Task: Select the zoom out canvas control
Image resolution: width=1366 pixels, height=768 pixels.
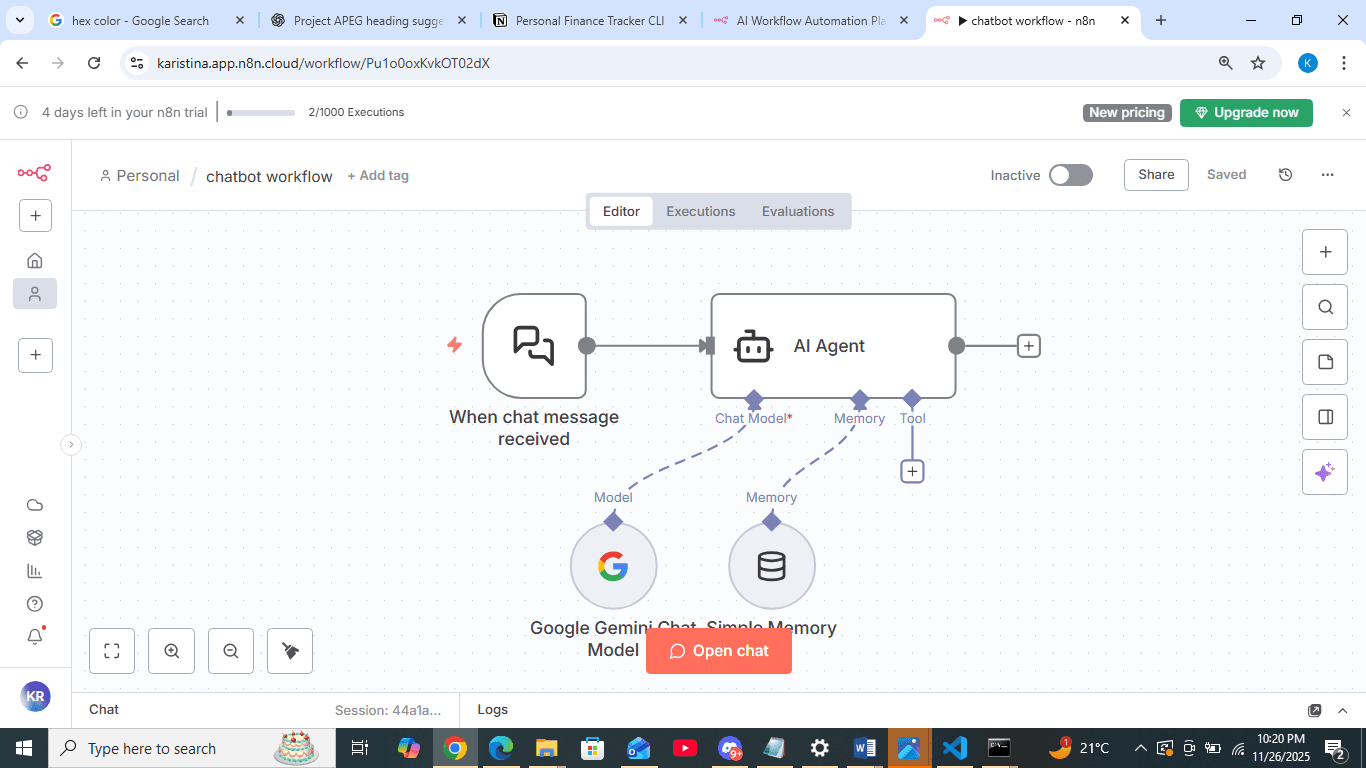Action: 231,651
